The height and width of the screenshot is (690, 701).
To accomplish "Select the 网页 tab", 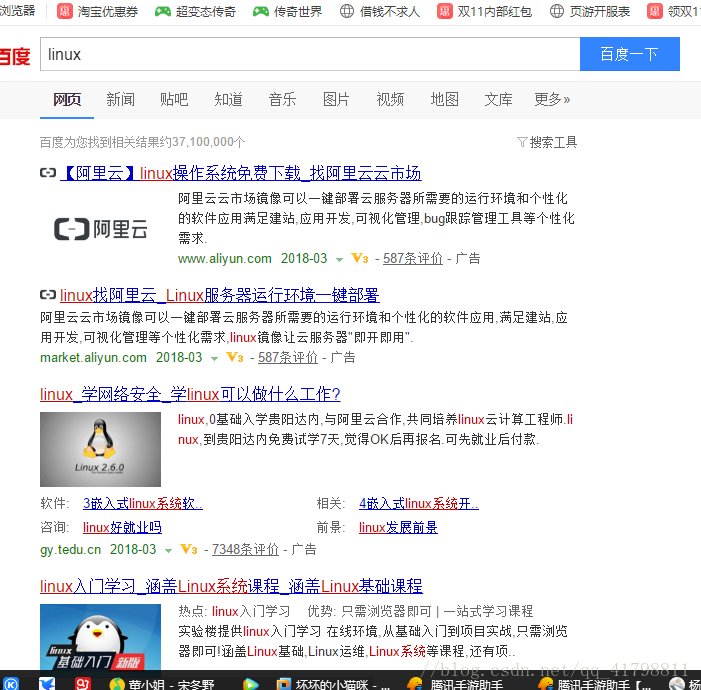I will tap(67, 99).
